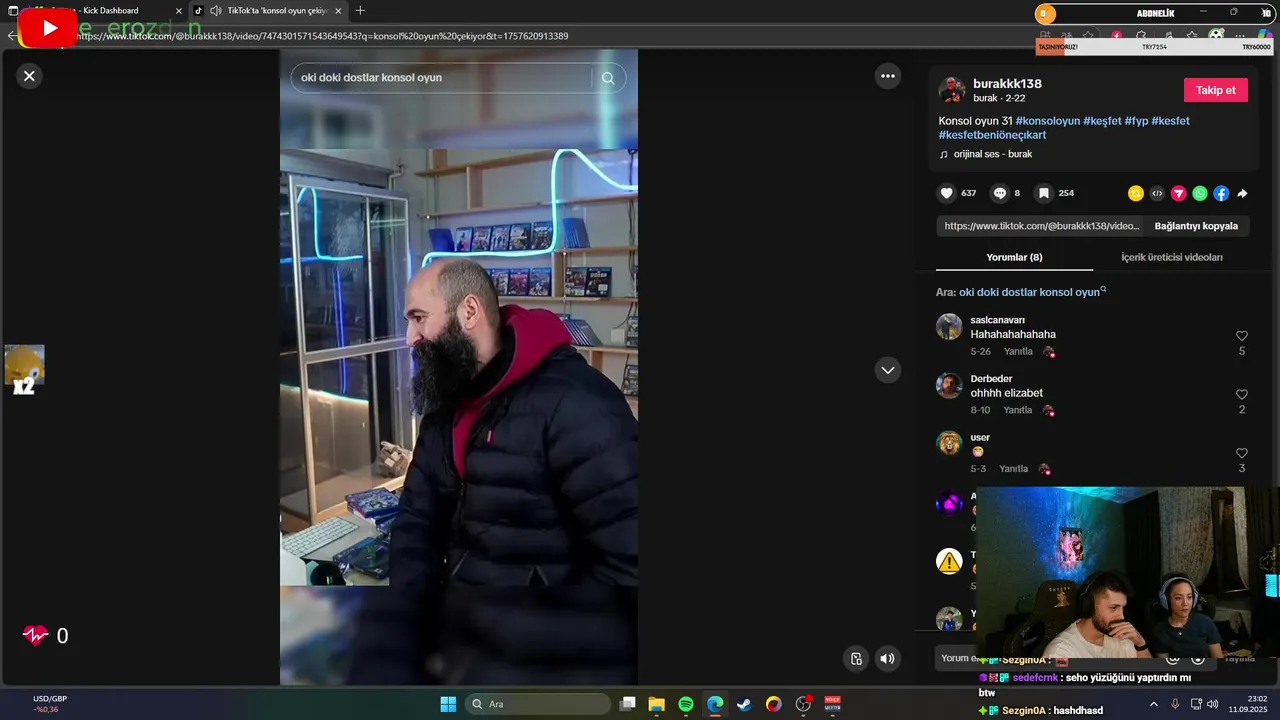The width and height of the screenshot is (1280, 720).
Task: Close the Kick Dashboard tab
Action: tap(179, 11)
